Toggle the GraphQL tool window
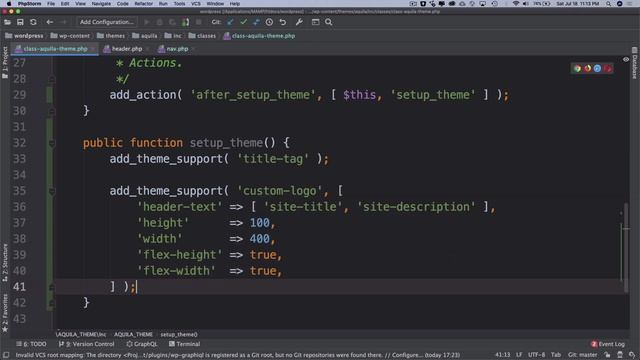Screen dimensions: 640x360 click(x=142, y=344)
